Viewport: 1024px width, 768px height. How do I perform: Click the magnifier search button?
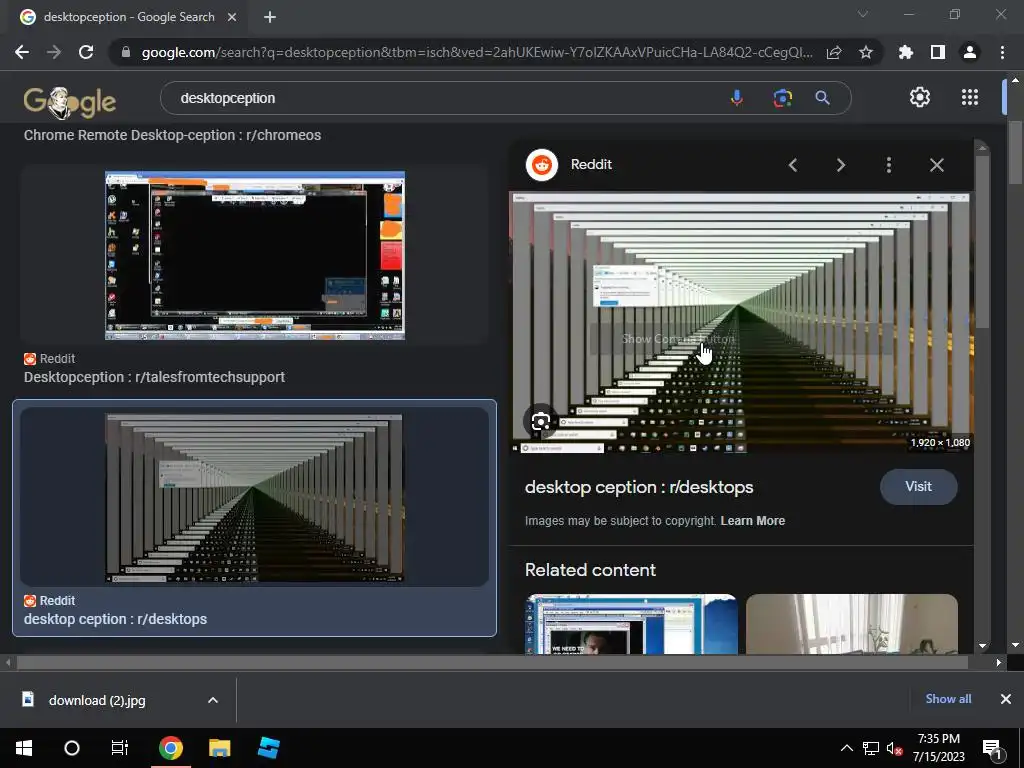click(x=822, y=98)
